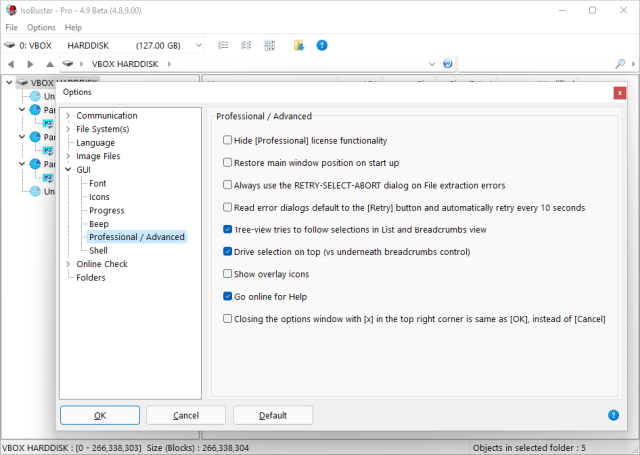Click the Cancel button
The width and height of the screenshot is (640, 455).
click(186, 415)
